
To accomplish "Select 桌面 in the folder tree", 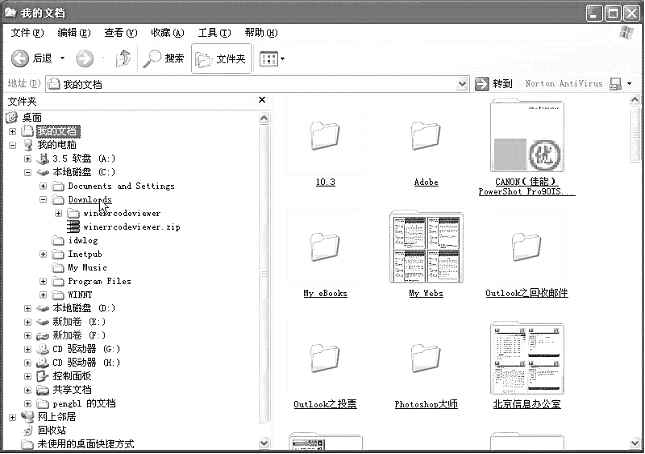I will point(32,118).
